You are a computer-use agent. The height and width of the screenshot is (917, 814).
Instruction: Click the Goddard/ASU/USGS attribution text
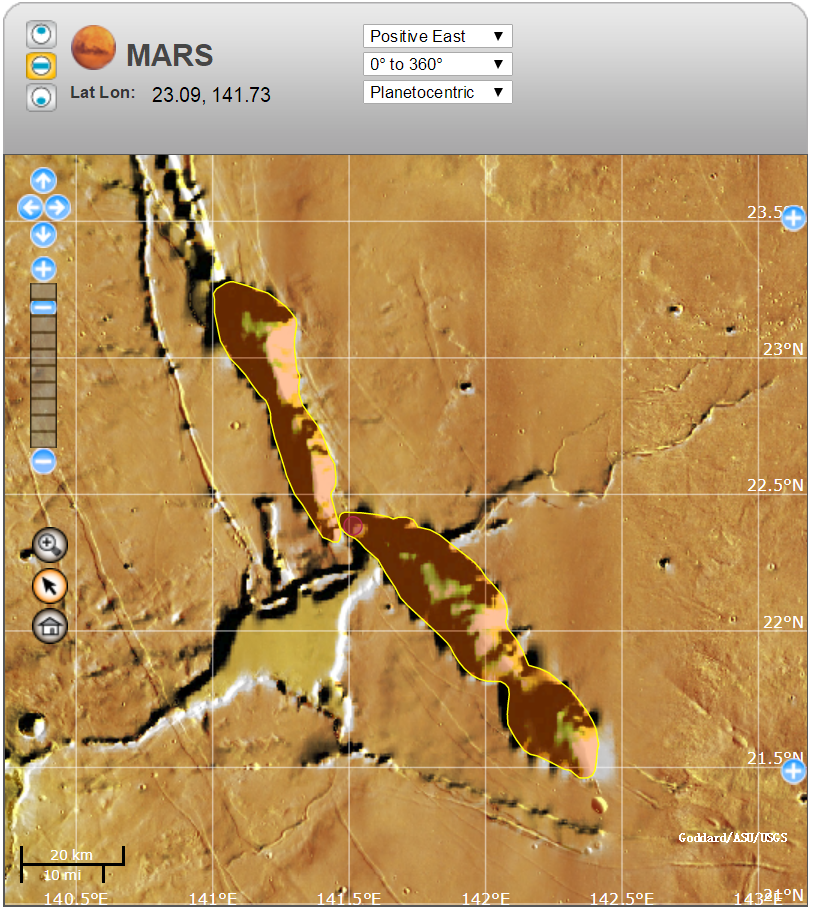[733, 838]
